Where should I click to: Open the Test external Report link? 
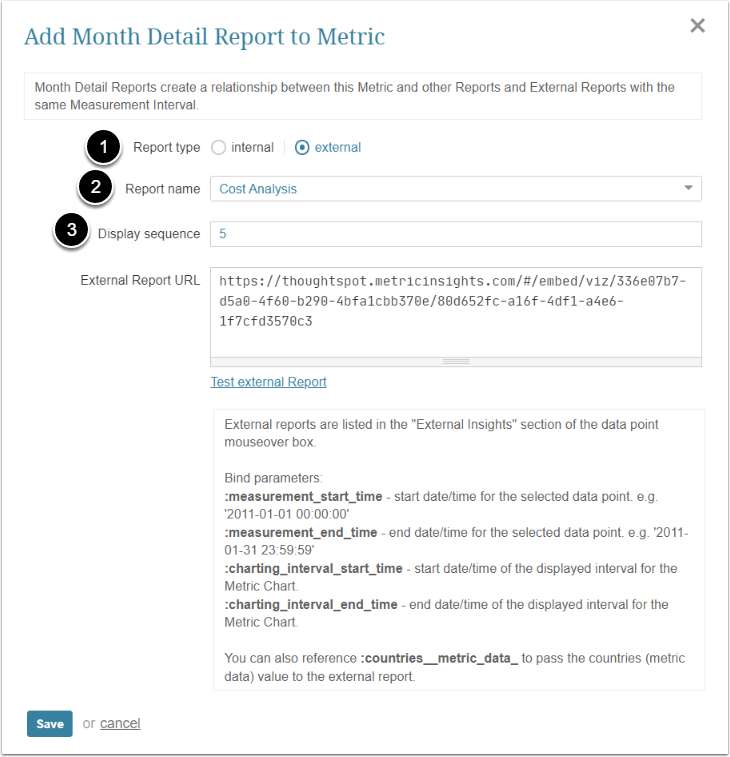coord(268,382)
